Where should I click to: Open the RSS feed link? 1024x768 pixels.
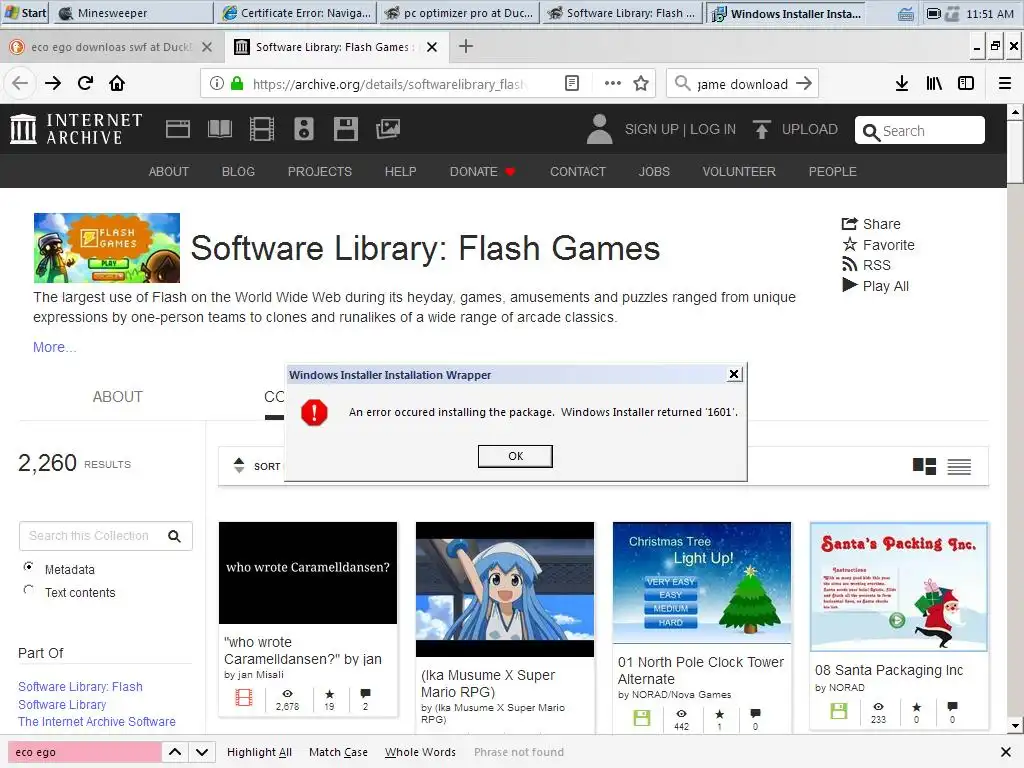click(866, 265)
